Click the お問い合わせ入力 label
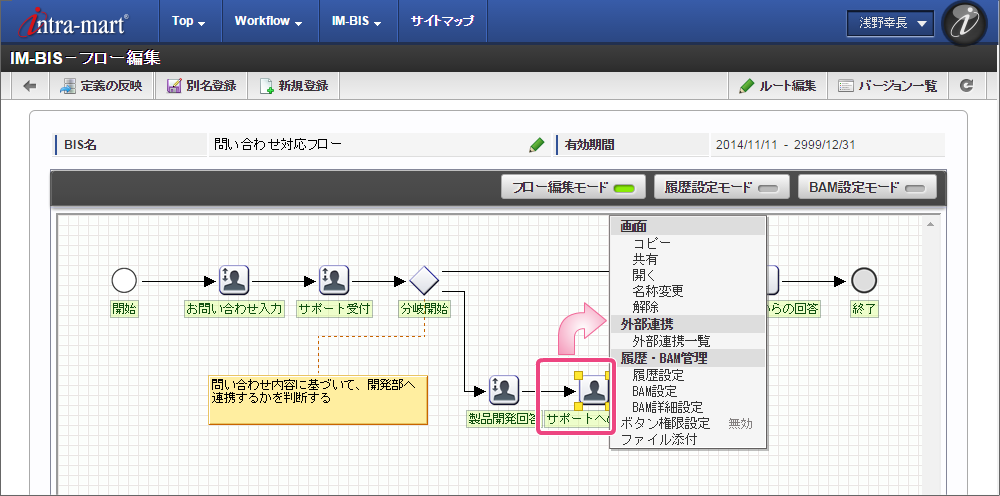 (x=234, y=309)
